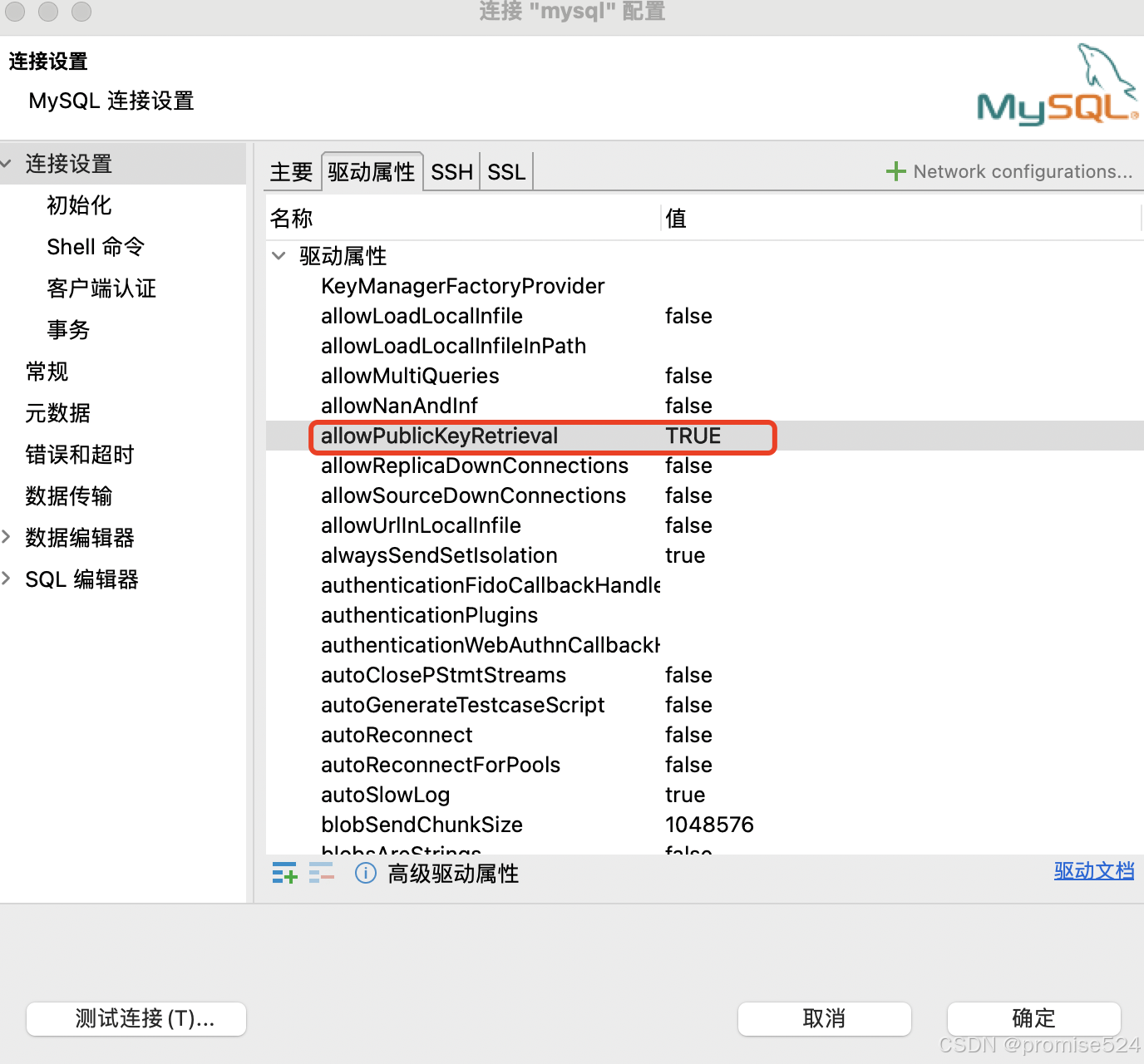Click the 取消 button
Image resolution: width=1144 pixels, height=1064 pixels.
(x=824, y=1018)
